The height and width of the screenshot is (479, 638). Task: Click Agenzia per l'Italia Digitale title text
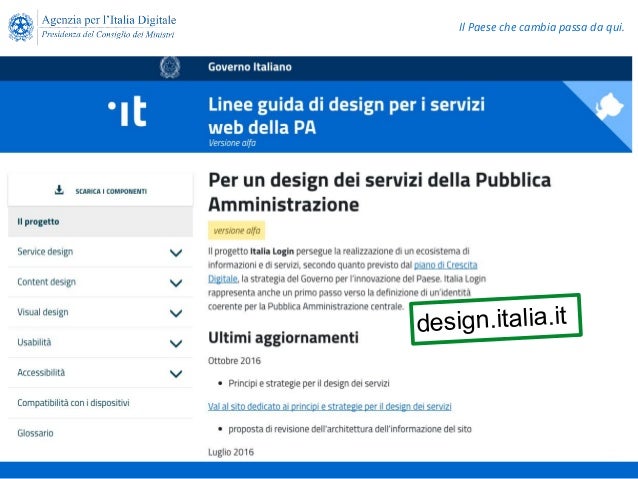tap(109, 20)
